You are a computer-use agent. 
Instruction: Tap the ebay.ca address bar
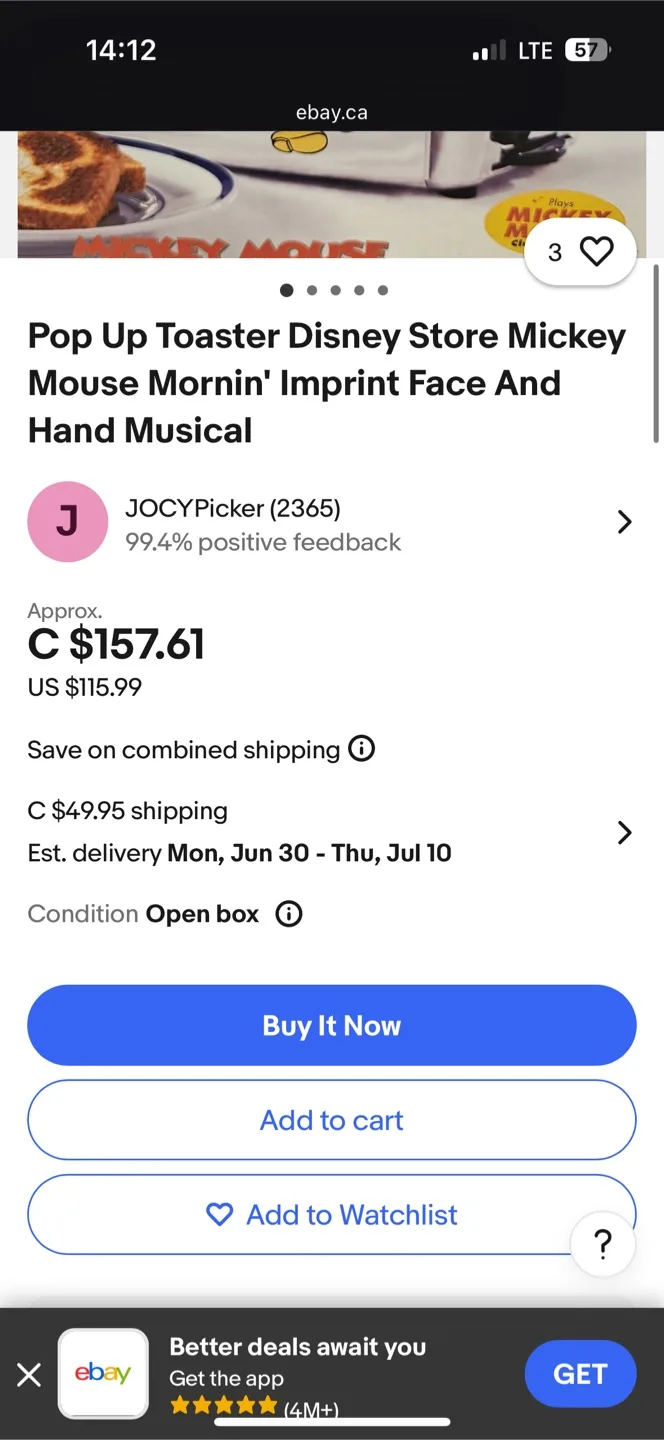[x=331, y=113]
